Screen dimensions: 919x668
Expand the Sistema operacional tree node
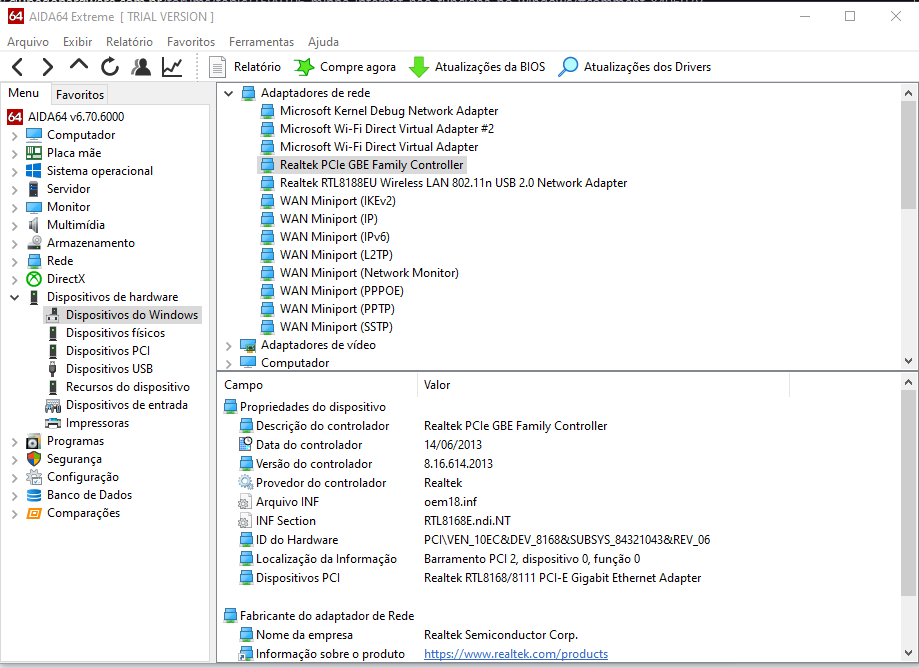[15, 172]
